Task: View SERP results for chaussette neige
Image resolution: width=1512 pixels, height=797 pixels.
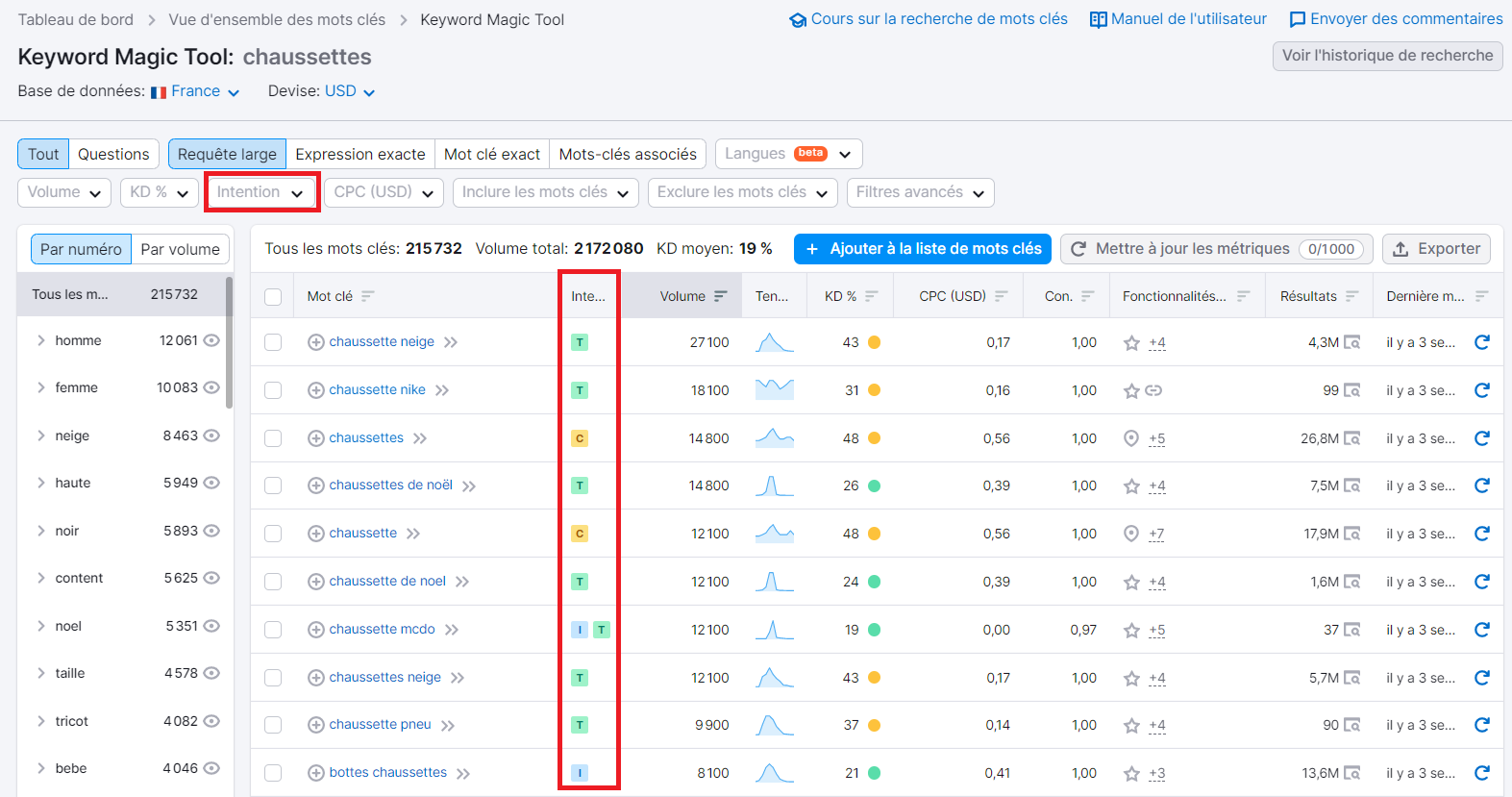Action: pyautogui.click(x=1351, y=342)
